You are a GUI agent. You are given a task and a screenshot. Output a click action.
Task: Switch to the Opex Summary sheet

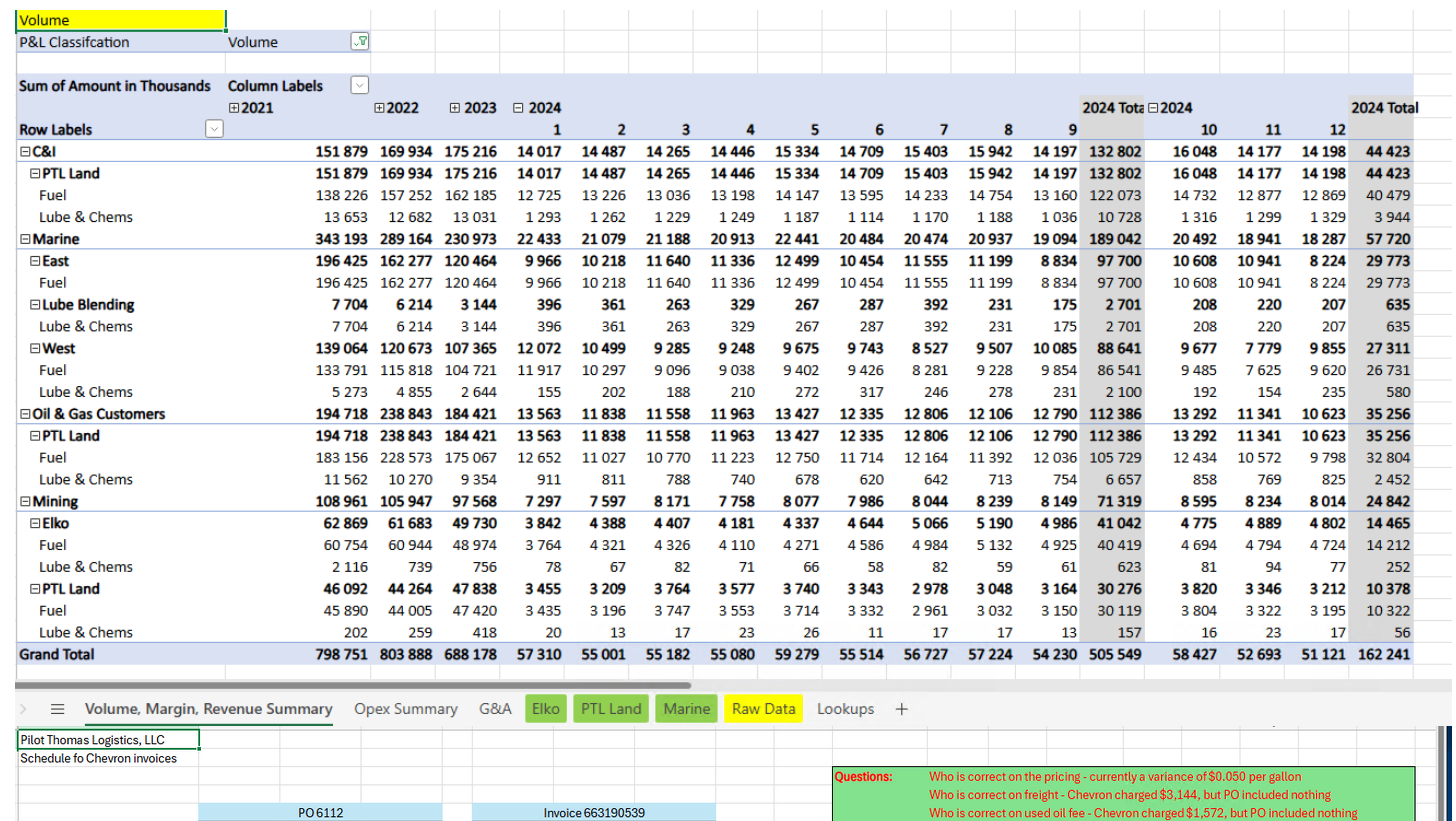[405, 709]
